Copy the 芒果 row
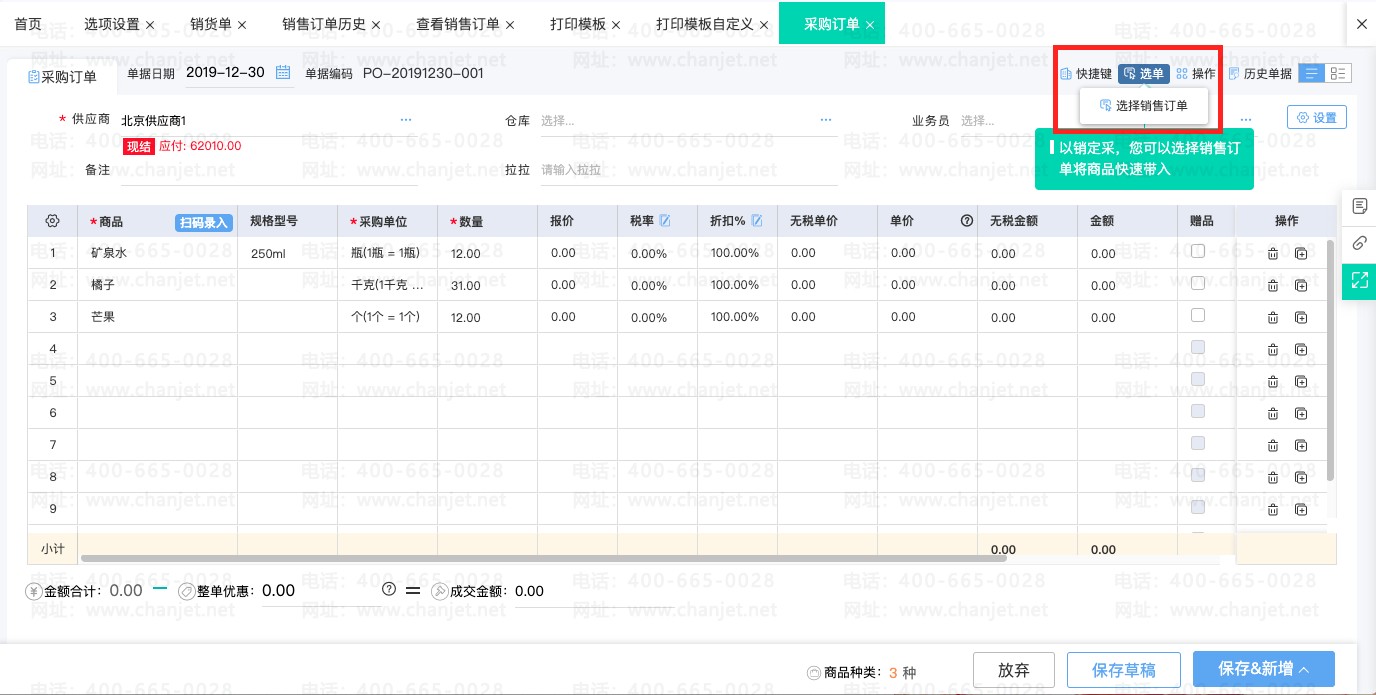This screenshot has width=1376, height=695. coord(1301,318)
